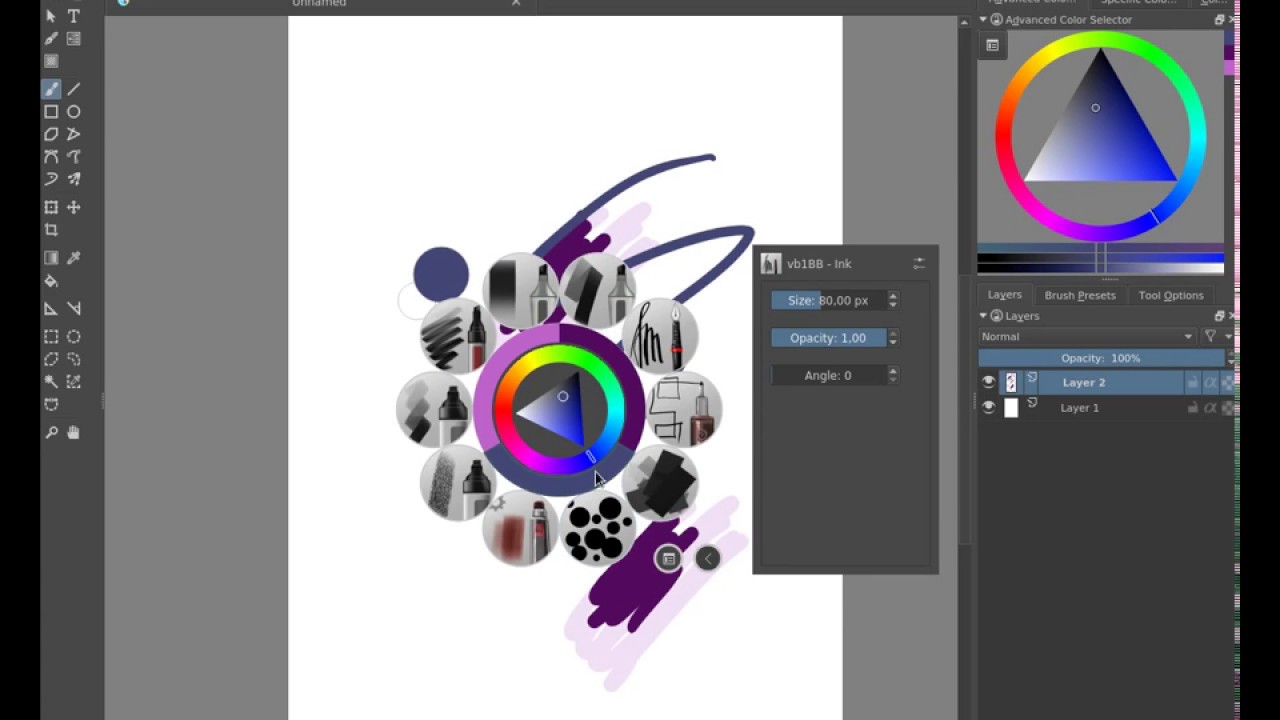Select the Gradient tool
1280x720 pixels.
coord(51,258)
